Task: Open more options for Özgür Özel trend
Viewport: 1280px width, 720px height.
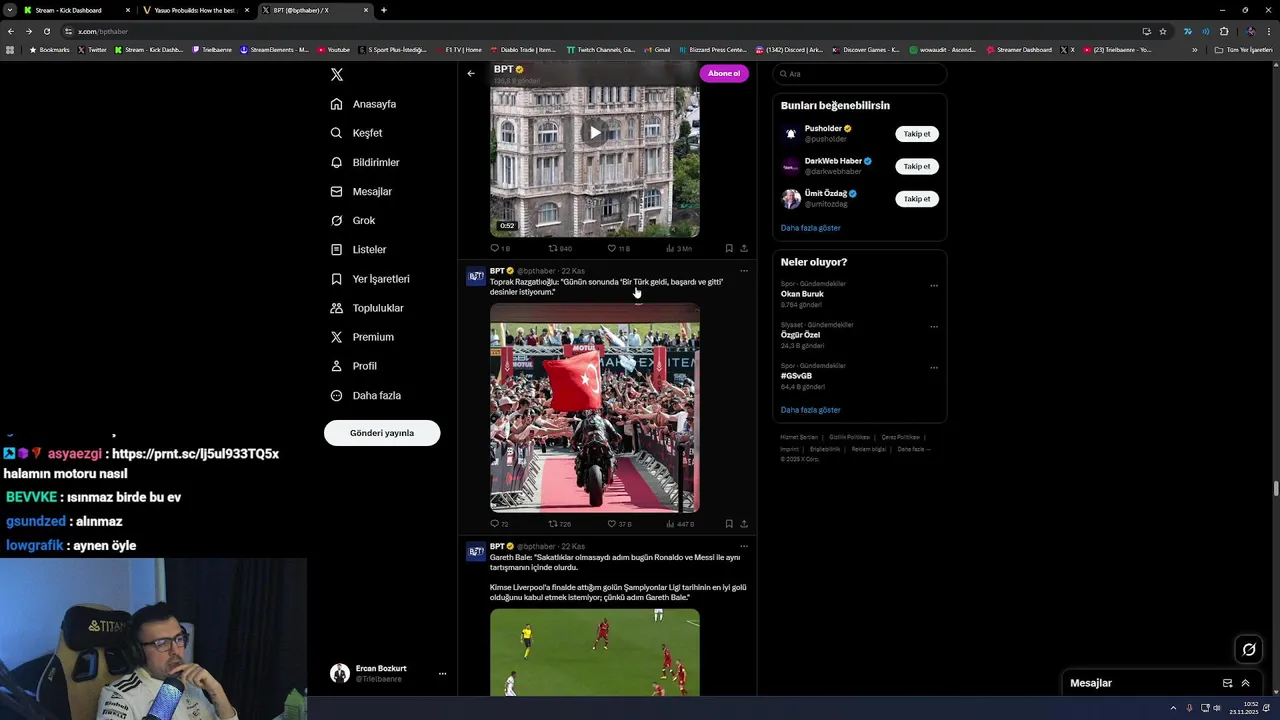Action: [x=934, y=327]
